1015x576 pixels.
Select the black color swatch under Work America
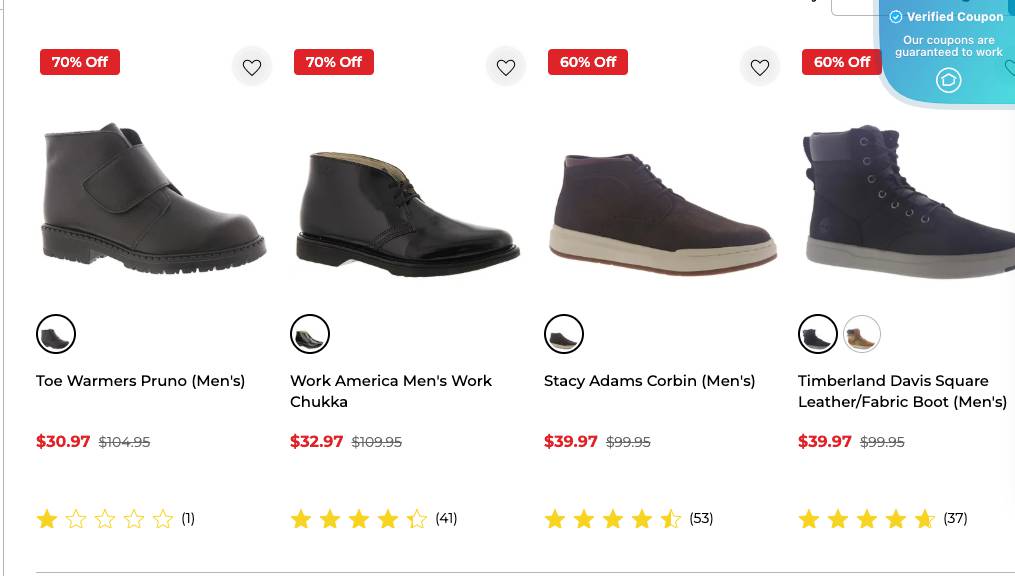click(x=310, y=334)
